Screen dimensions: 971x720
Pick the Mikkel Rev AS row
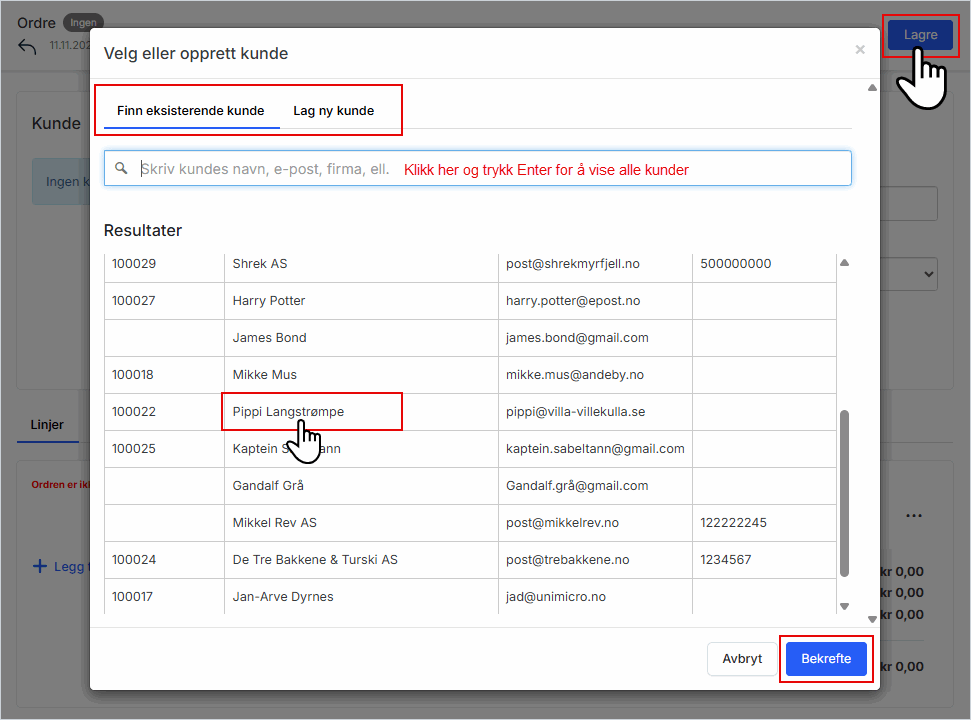(274, 523)
